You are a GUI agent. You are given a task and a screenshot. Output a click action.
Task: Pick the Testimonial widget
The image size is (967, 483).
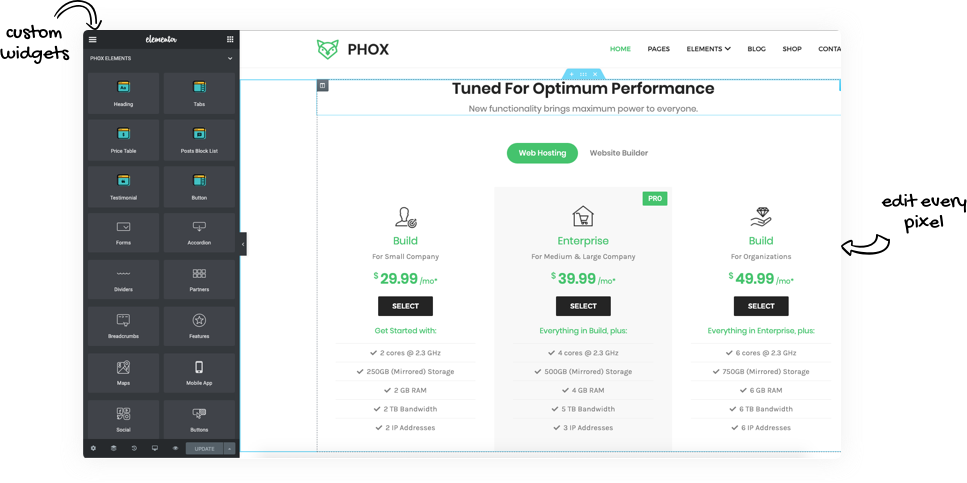[x=123, y=185]
